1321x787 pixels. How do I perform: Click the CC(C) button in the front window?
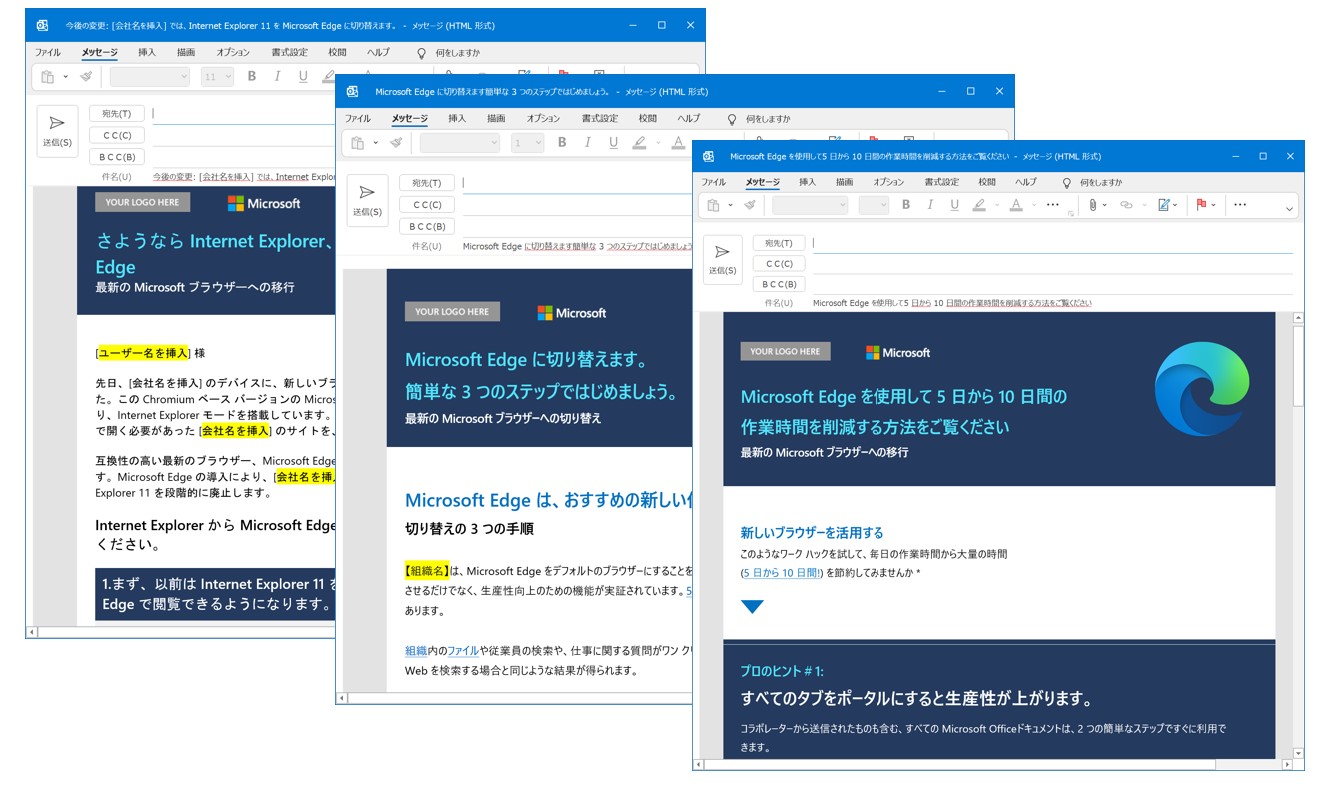coord(778,264)
